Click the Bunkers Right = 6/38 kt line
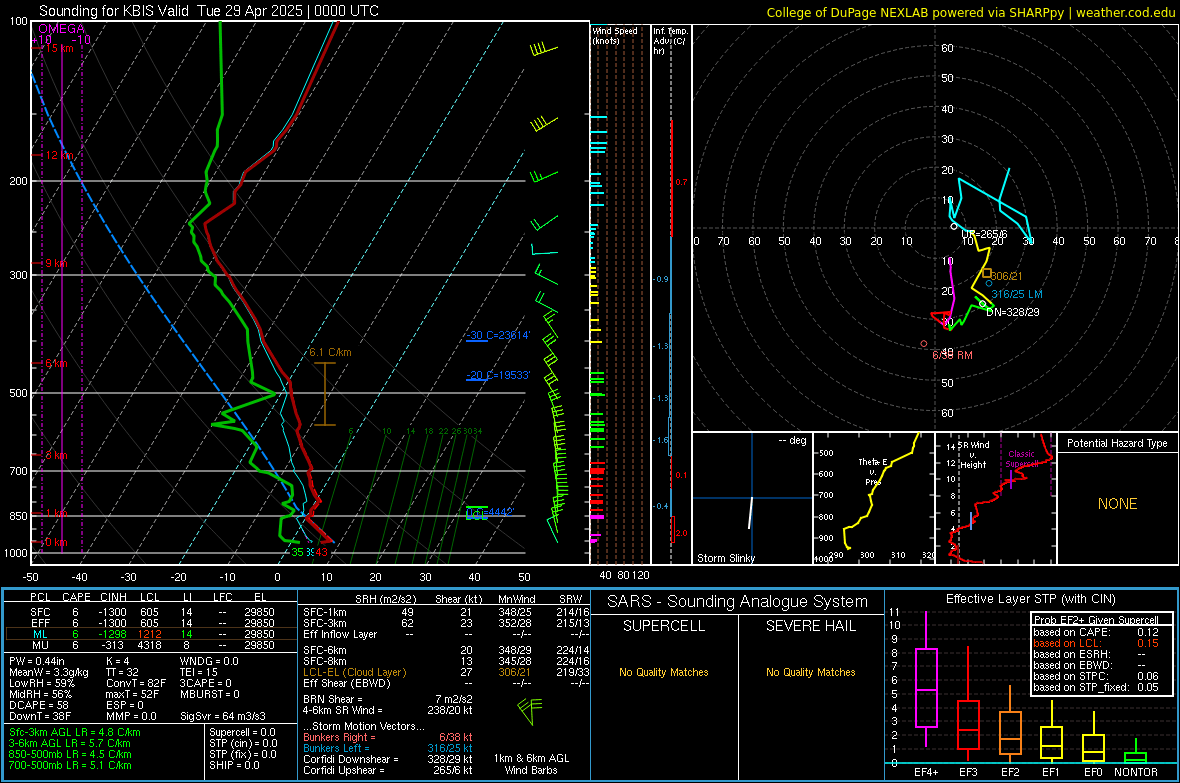 [388, 737]
